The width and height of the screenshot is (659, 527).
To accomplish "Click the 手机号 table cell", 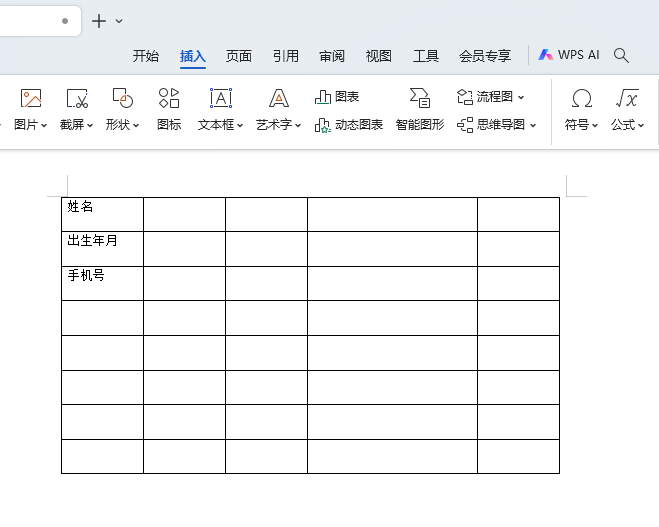I will (103, 284).
